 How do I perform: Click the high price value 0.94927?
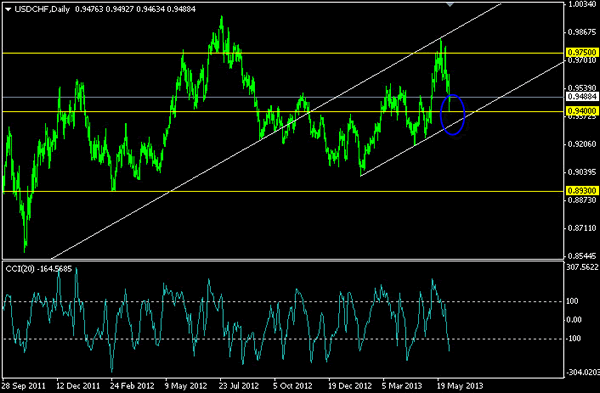coord(119,9)
